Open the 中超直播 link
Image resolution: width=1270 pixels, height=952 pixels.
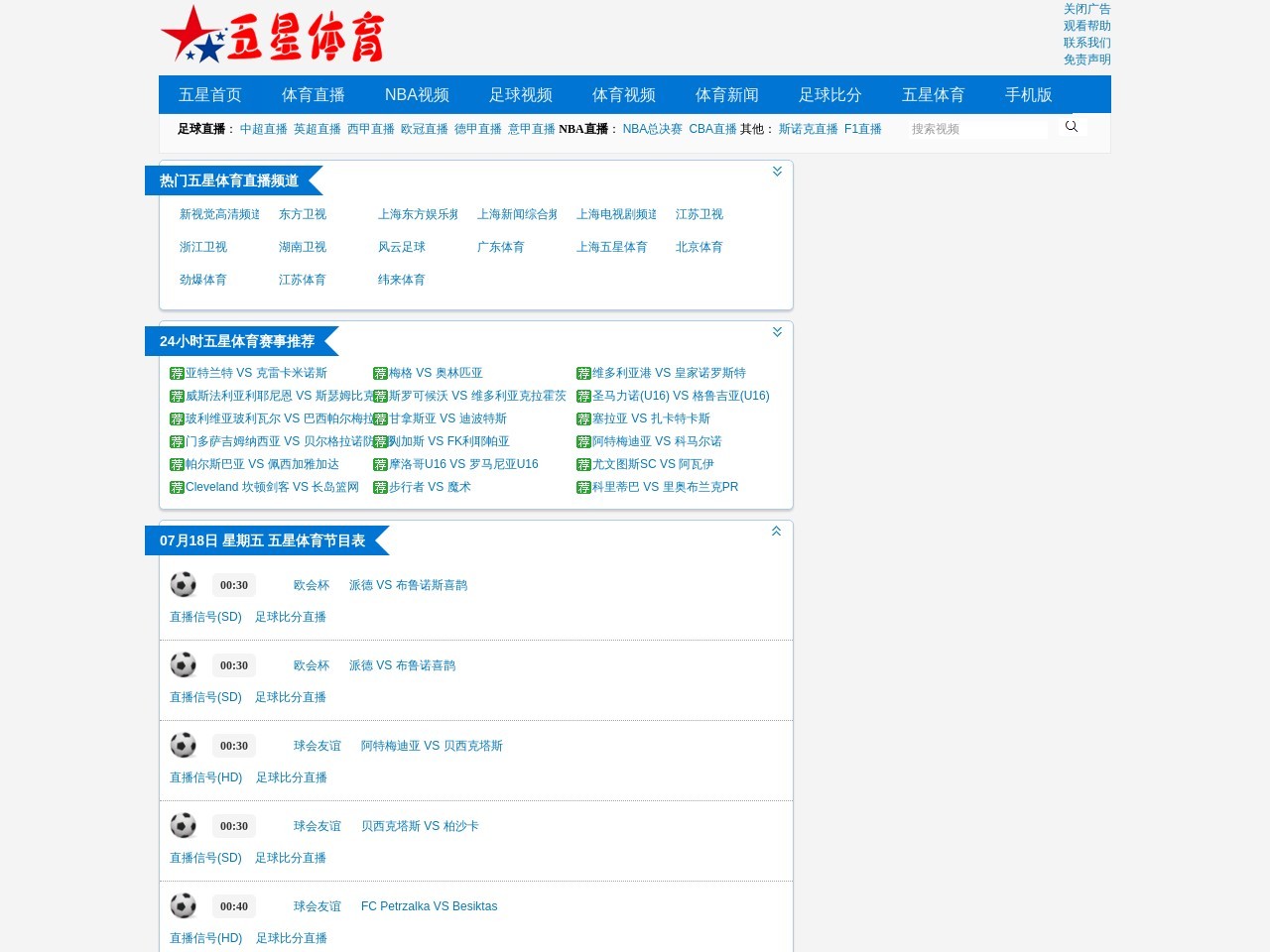(x=263, y=128)
